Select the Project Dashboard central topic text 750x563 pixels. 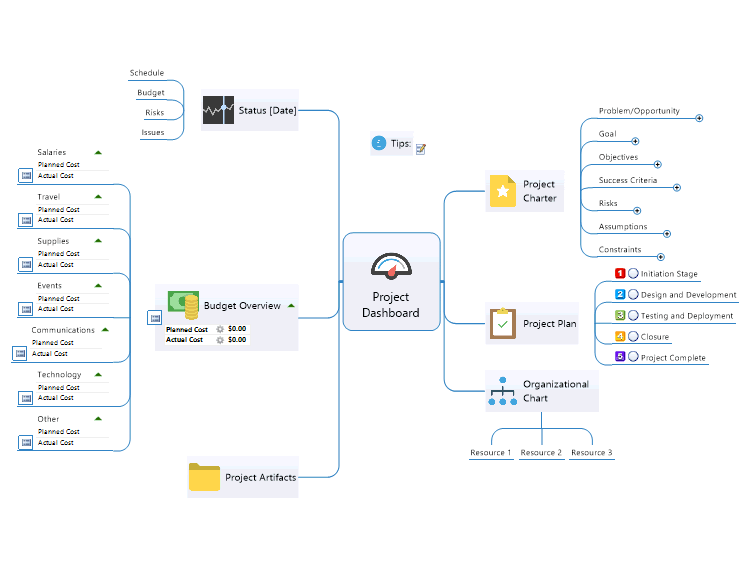tap(391, 305)
